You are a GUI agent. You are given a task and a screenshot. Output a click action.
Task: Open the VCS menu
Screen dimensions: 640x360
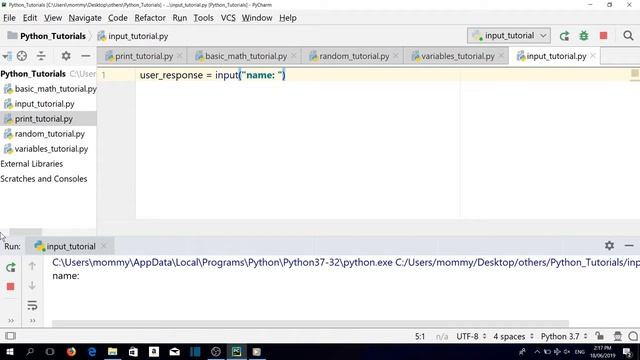pos(228,18)
